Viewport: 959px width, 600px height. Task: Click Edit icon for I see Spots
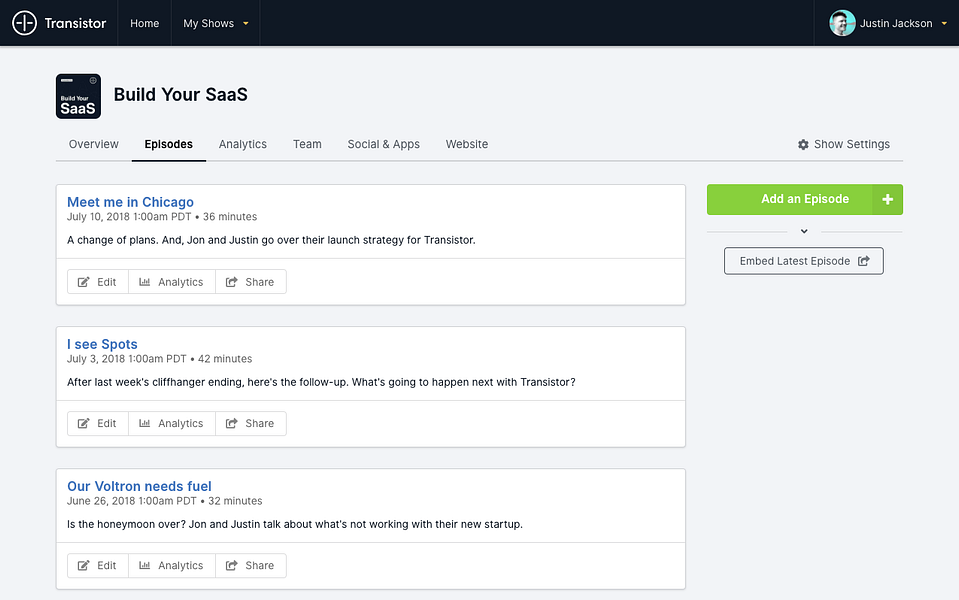[x=83, y=423]
